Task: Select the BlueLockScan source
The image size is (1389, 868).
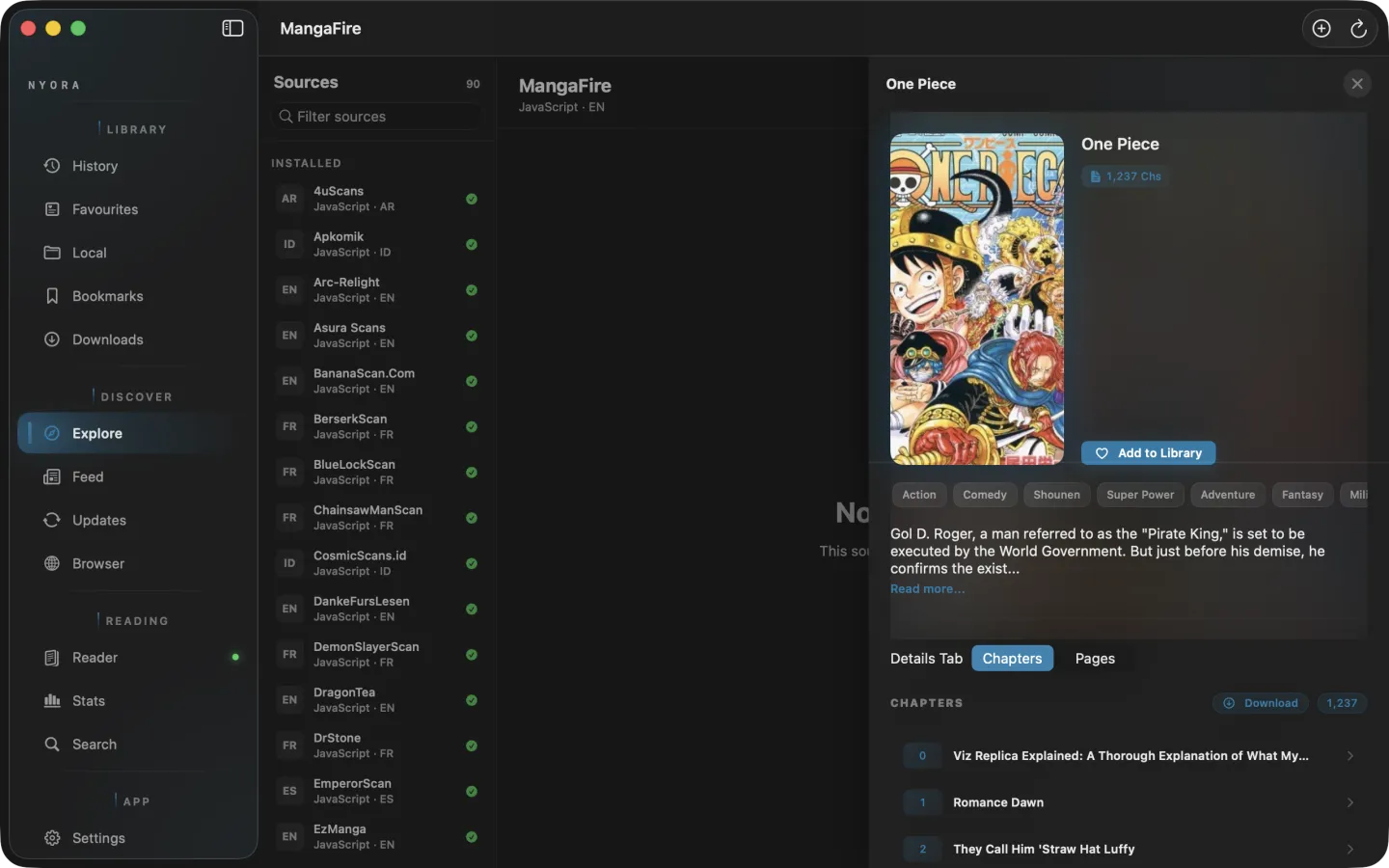Action: coord(376,472)
